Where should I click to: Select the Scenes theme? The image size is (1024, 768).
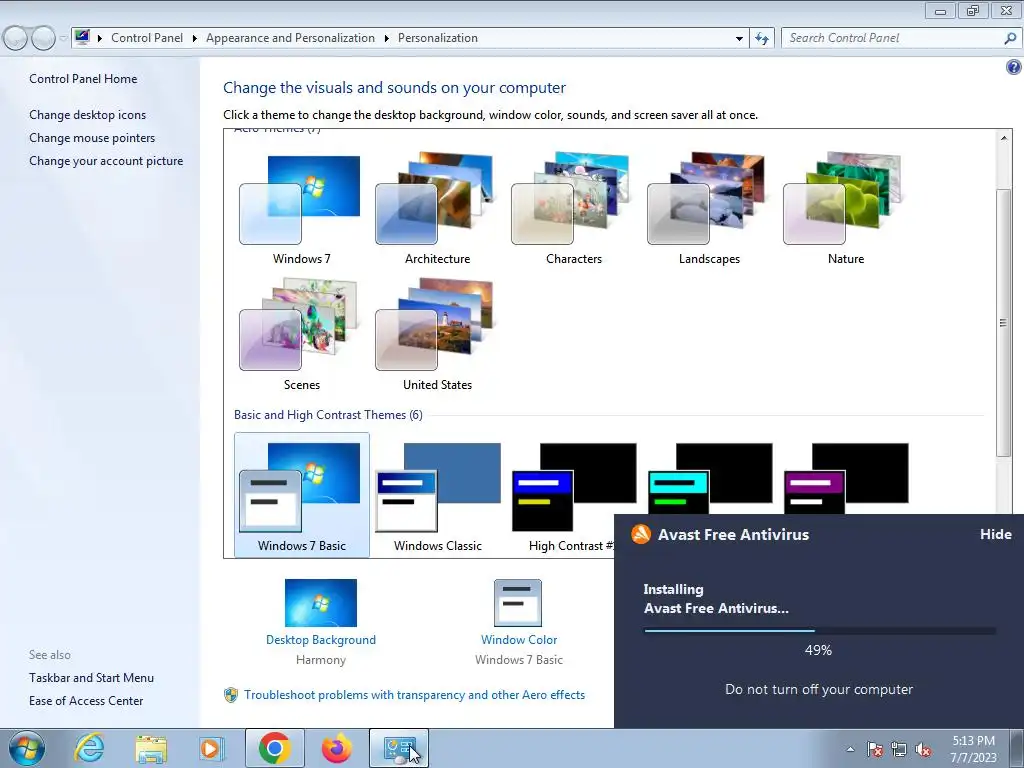[x=301, y=335]
